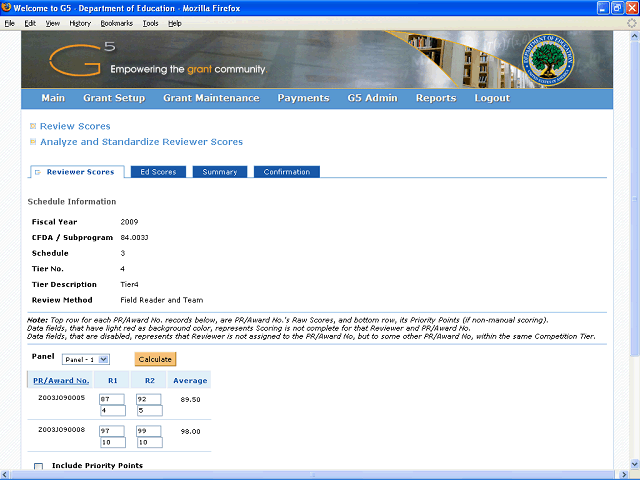Viewport: 640px width, 480px height.
Task: Click the Review Scores bullet icon
Action: pyautogui.click(x=33, y=126)
